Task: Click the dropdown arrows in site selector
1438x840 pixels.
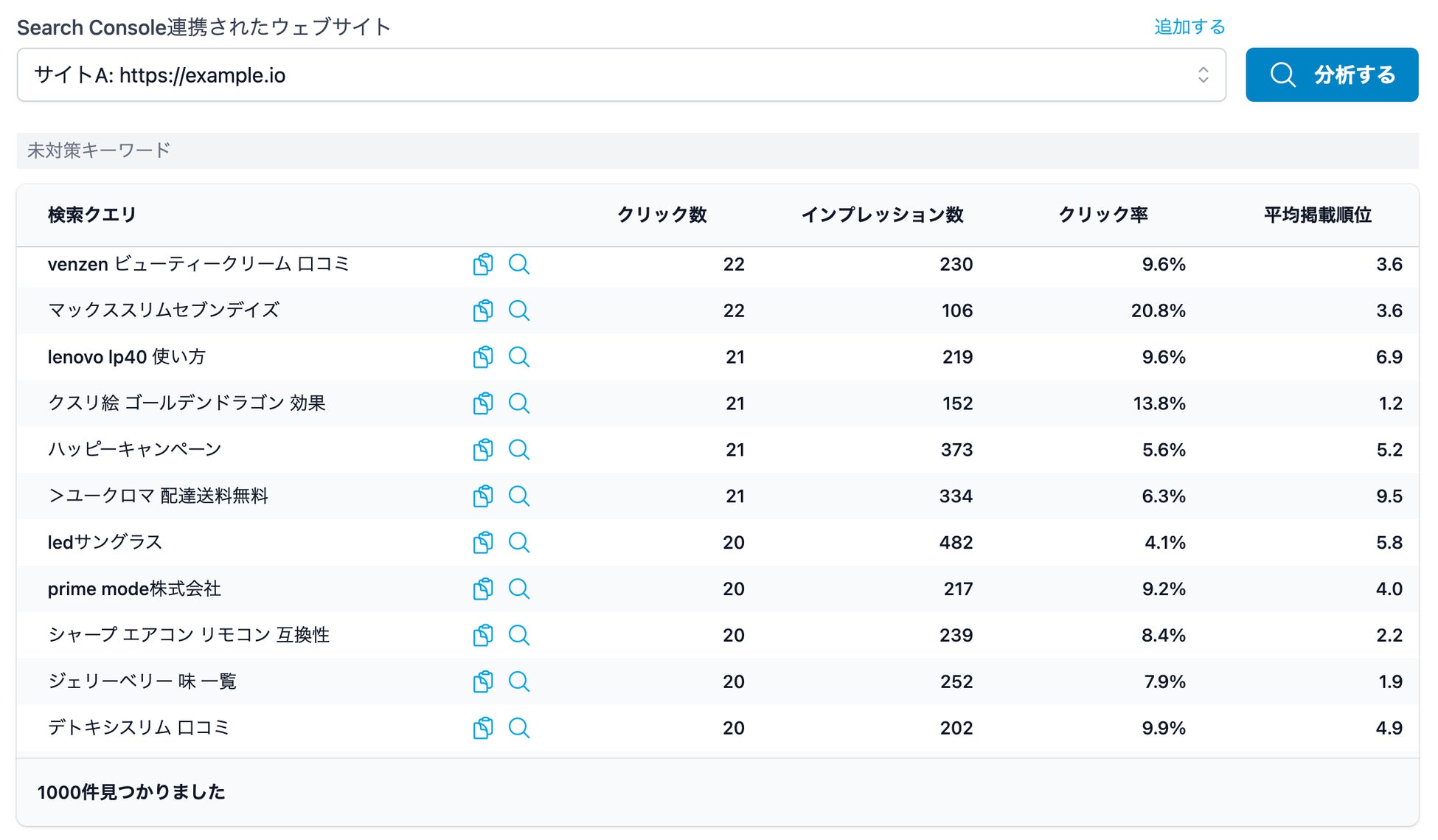Action: [x=1203, y=75]
